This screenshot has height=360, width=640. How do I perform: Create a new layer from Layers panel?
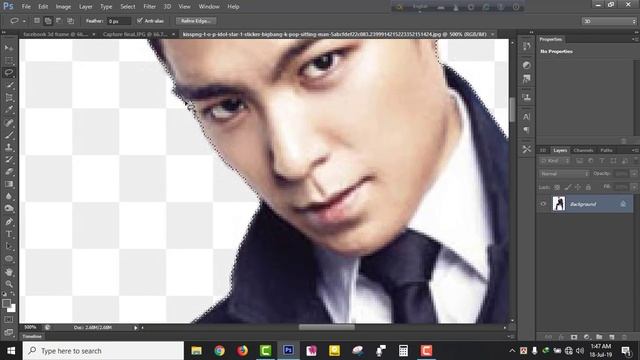pyautogui.click(x=611, y=337)
